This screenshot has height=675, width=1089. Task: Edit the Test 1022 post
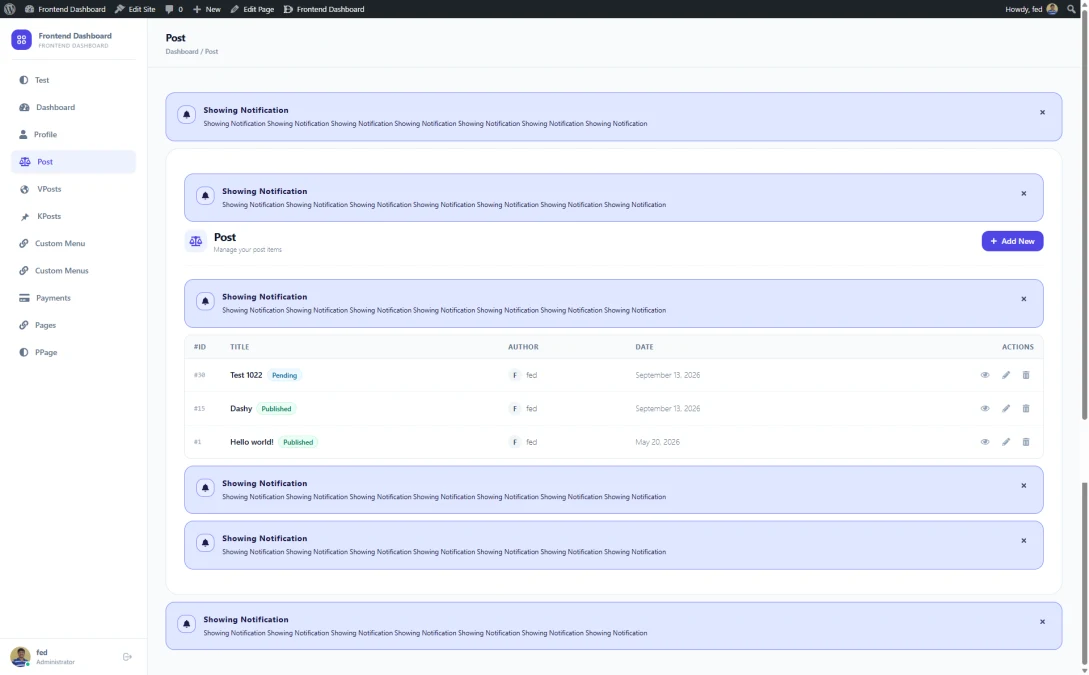(x=1006, y=375)
